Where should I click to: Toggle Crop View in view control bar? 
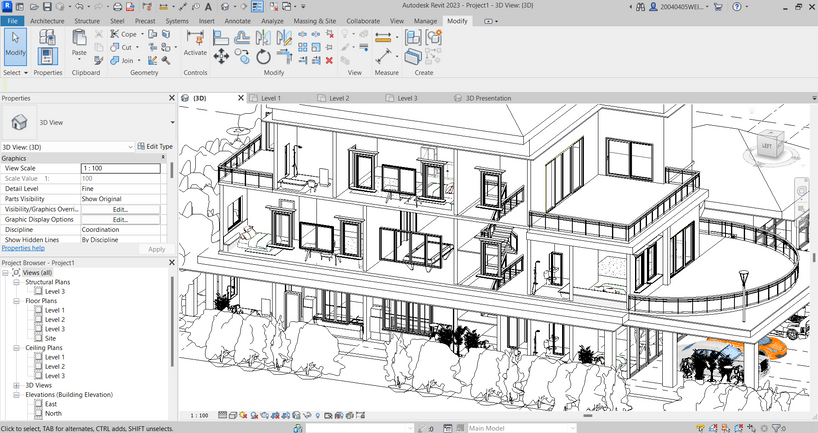(275, 415)
